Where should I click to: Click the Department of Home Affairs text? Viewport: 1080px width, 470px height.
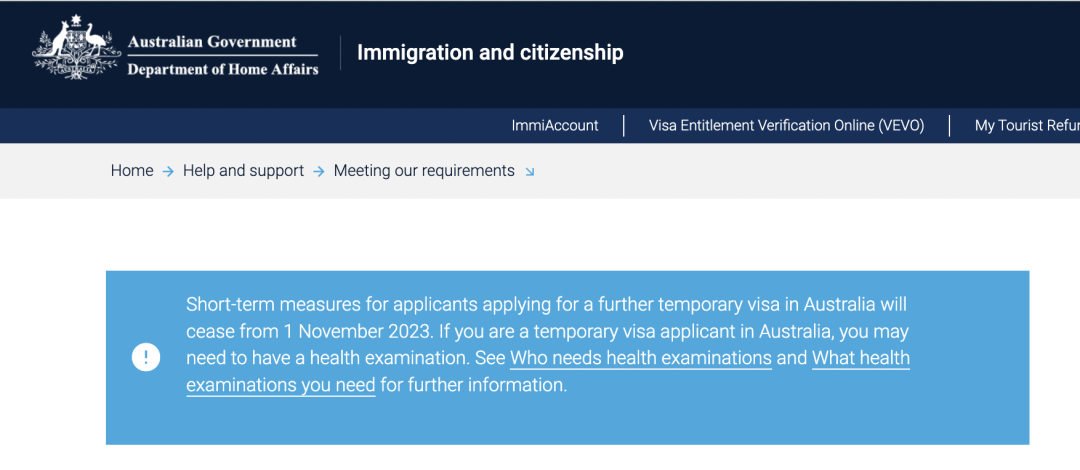(x=223, y=69)
